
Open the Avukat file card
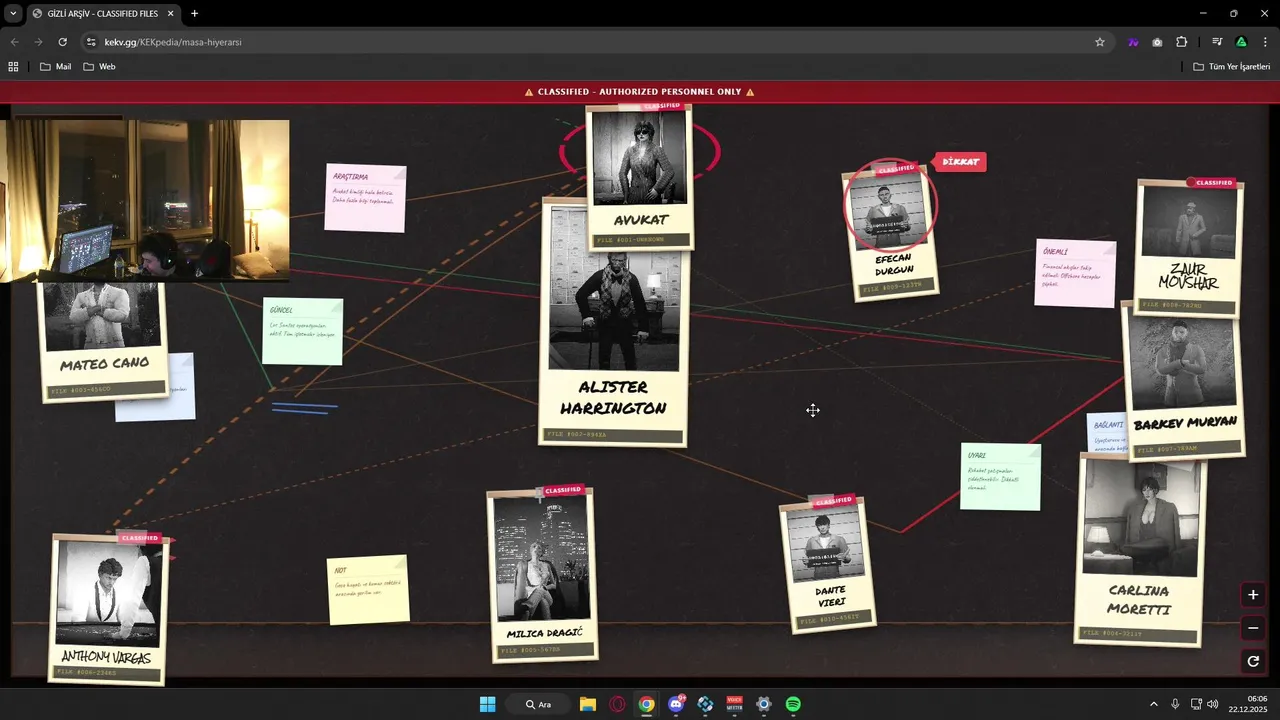tap(640, 177)
